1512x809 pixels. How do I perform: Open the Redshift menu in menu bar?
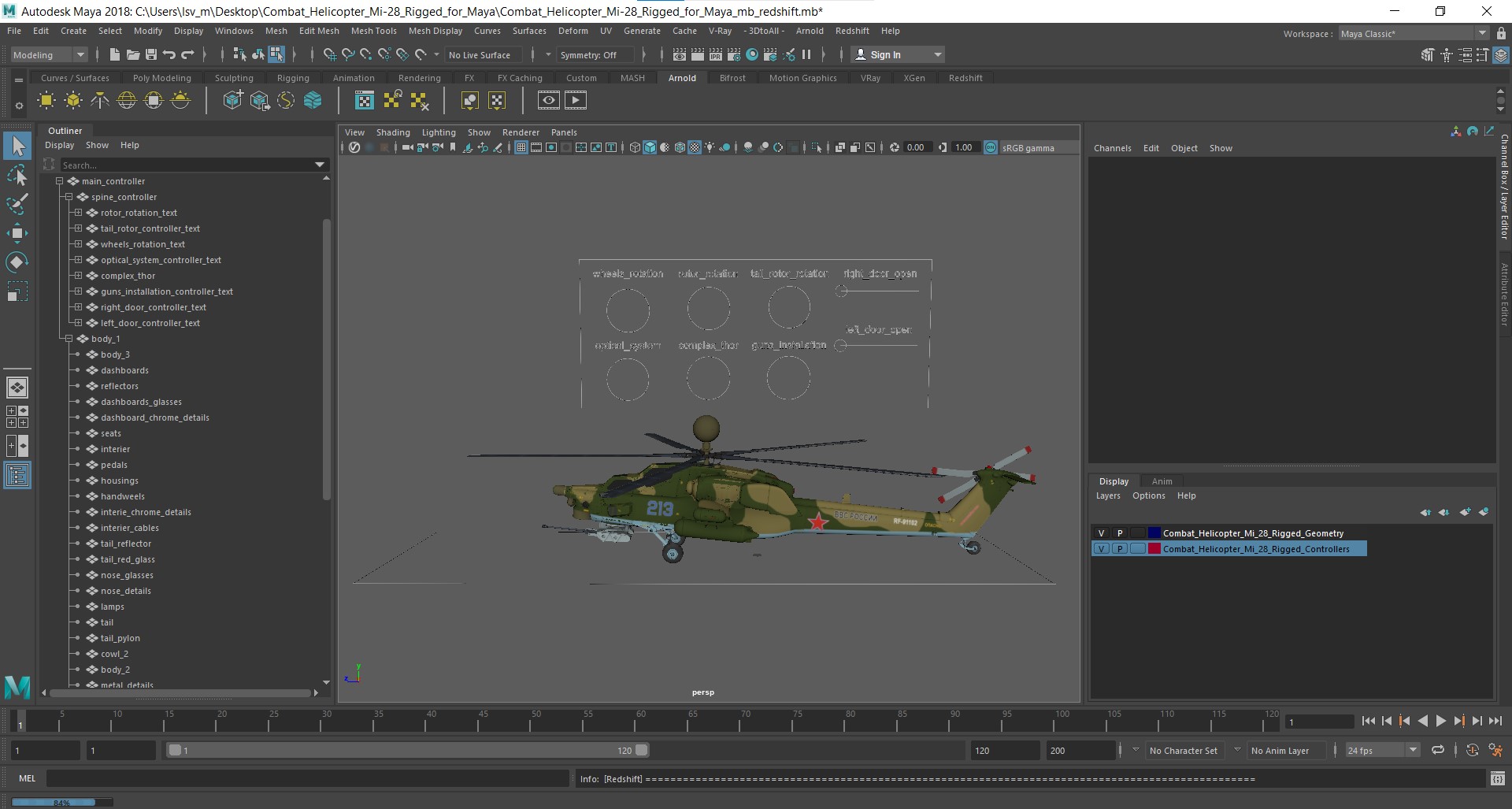(852, 31)
